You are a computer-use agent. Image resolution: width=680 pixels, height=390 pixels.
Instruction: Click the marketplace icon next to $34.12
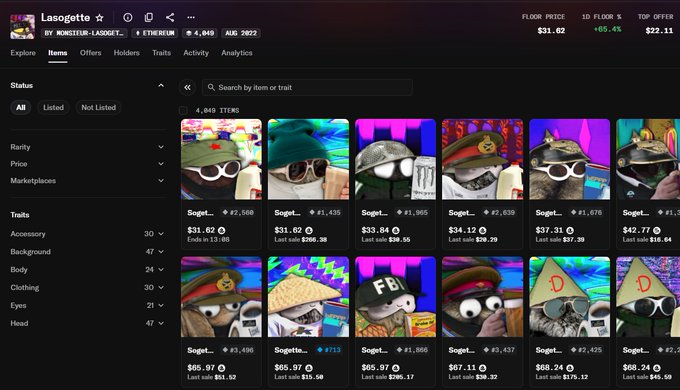coord(483,230)
